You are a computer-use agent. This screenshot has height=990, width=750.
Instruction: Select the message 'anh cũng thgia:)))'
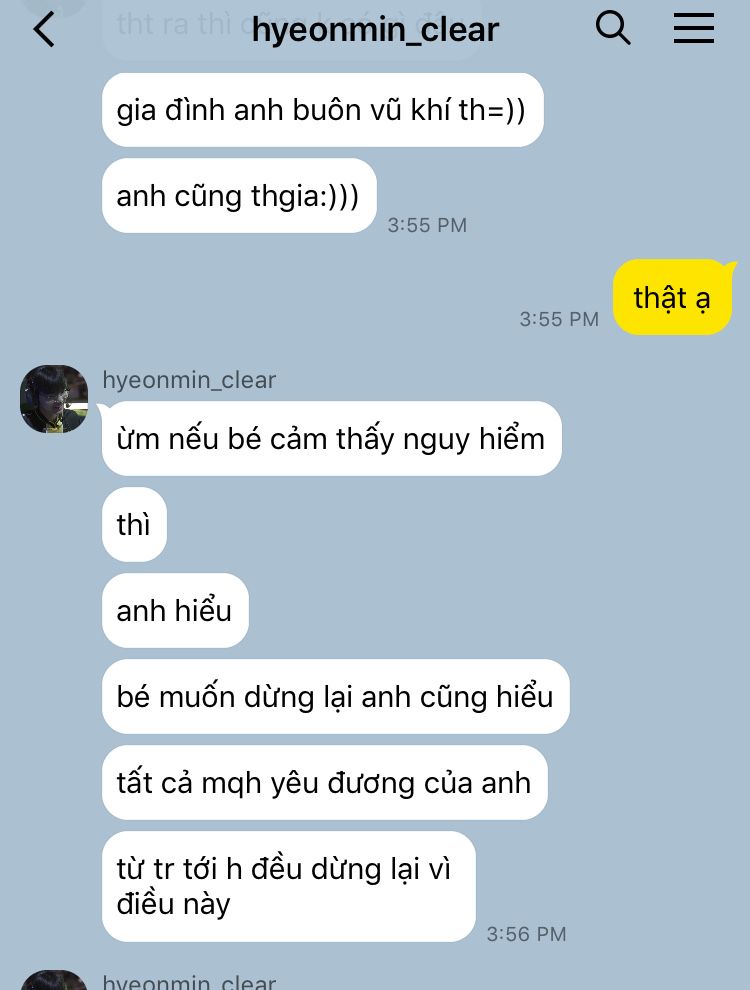239,196
